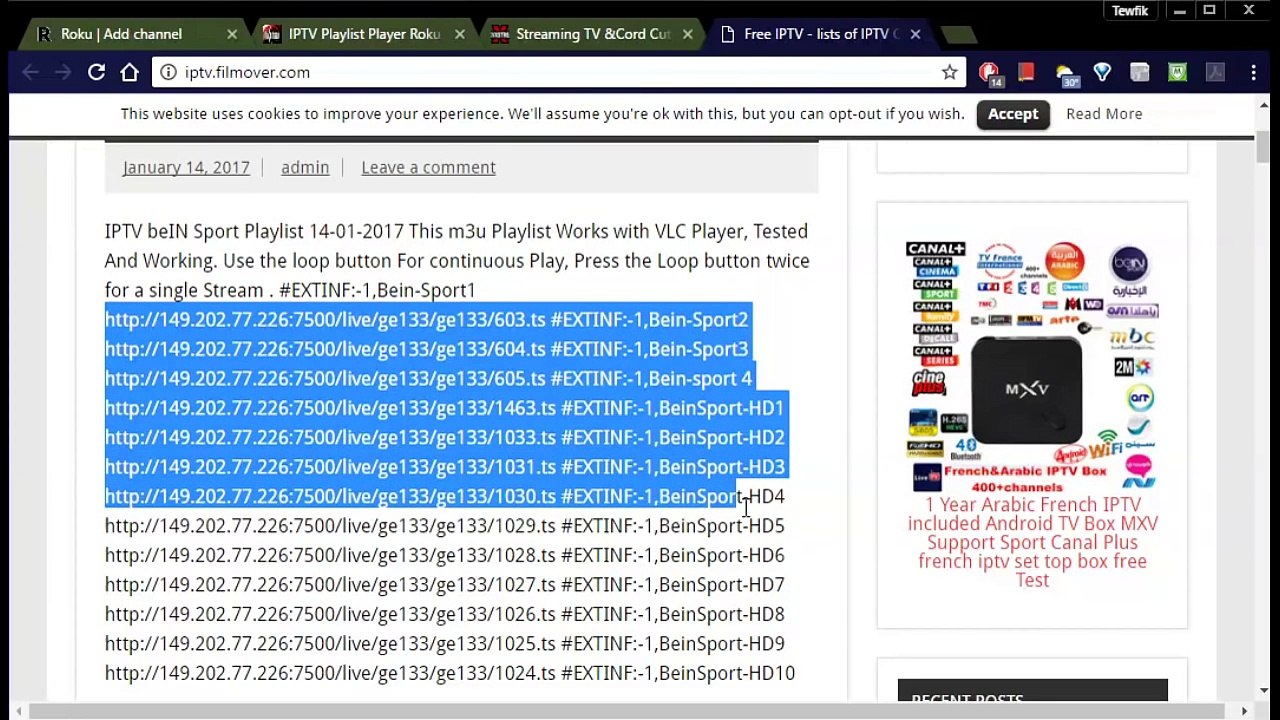Click the 1026.ts BeinSport-HD8 stream line
1280x720 pixels.
(x=444, y=614)
